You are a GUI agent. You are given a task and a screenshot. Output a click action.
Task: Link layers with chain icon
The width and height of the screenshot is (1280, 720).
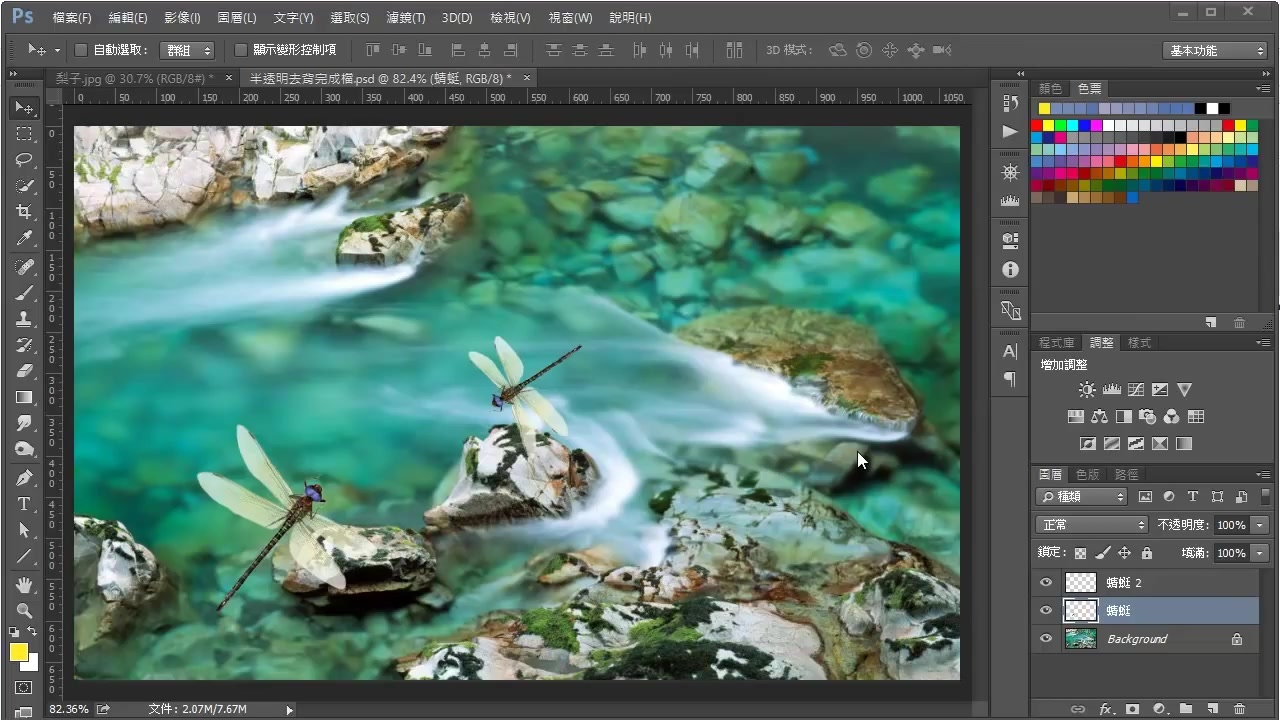pyautogui.click(x=1078, y=709)
